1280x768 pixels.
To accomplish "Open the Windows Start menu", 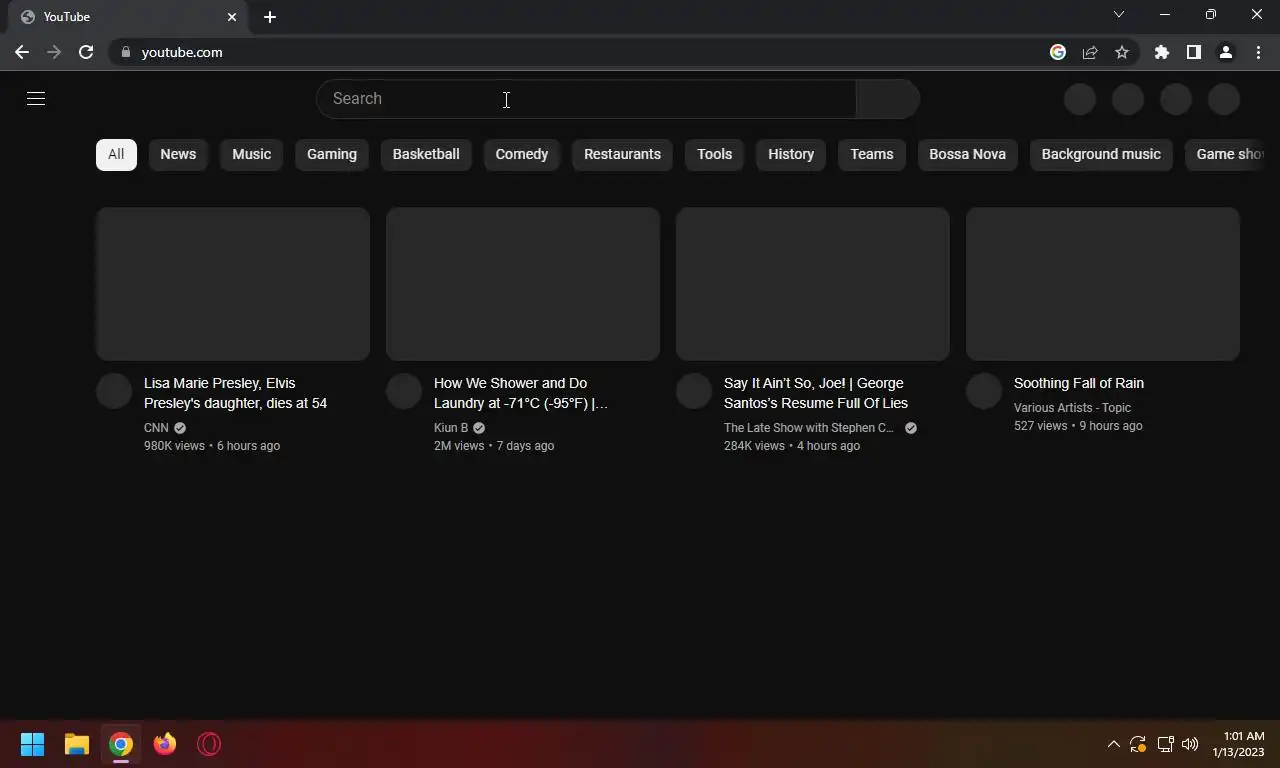I will pos(33,744).
